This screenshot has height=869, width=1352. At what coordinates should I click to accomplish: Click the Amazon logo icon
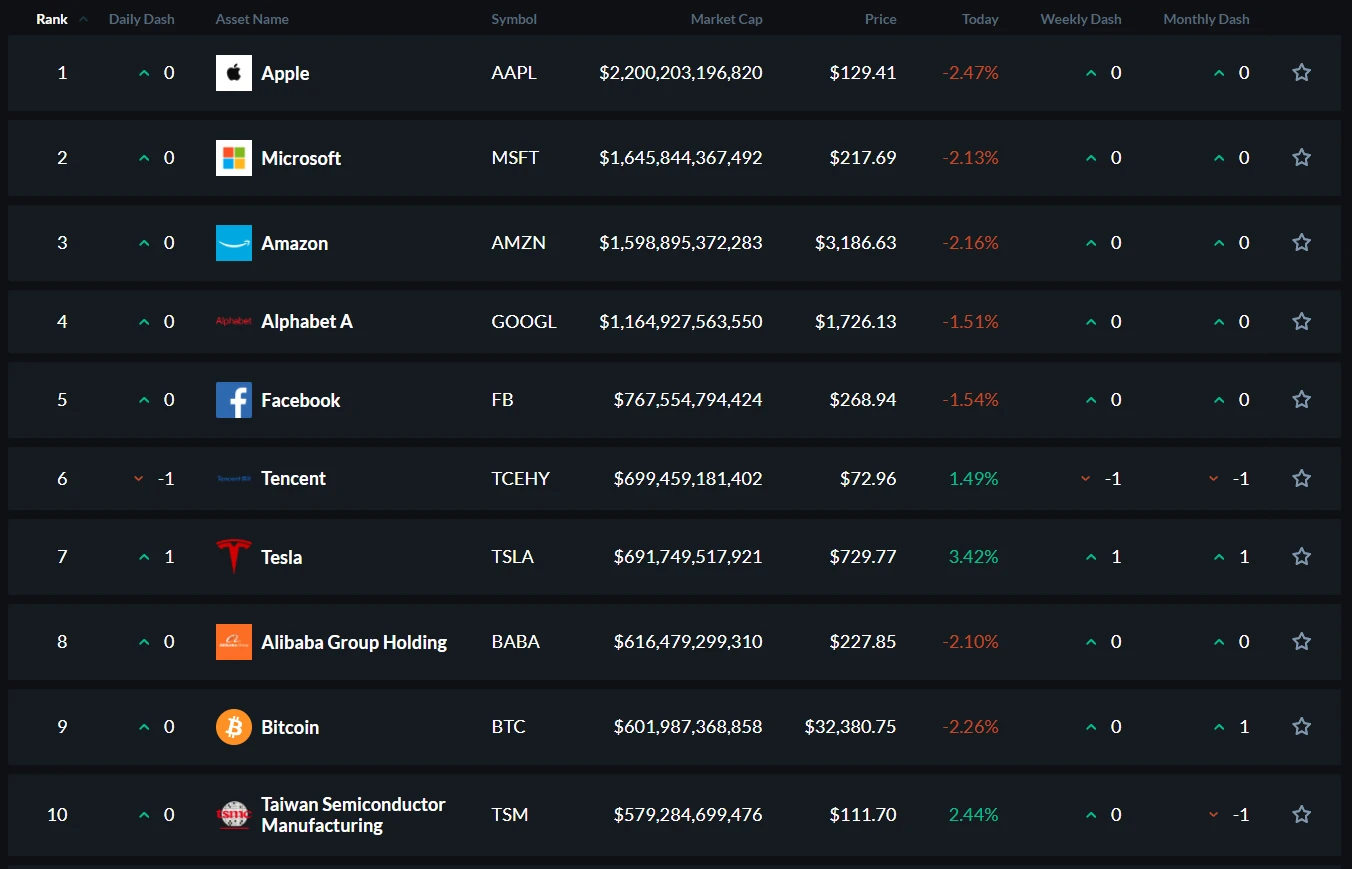[x=234, y=243]
